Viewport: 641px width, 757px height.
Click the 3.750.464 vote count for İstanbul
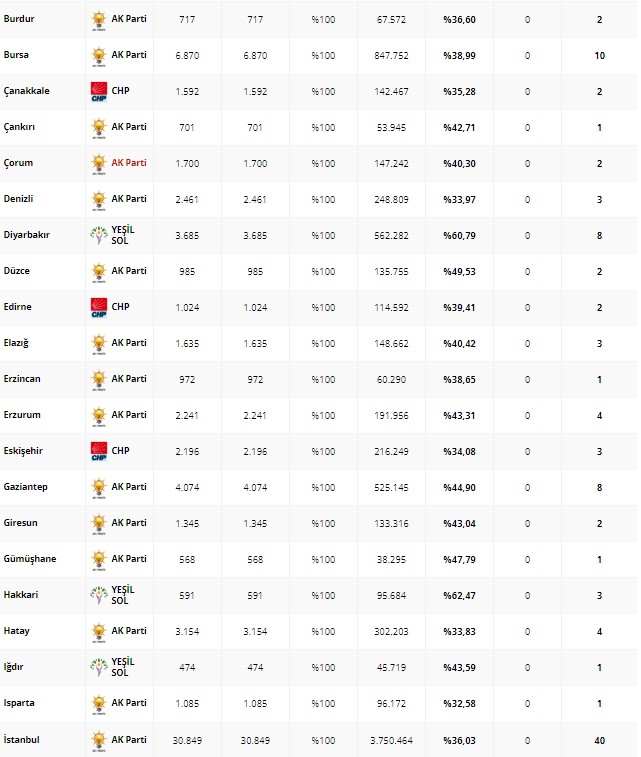[391, 740]
